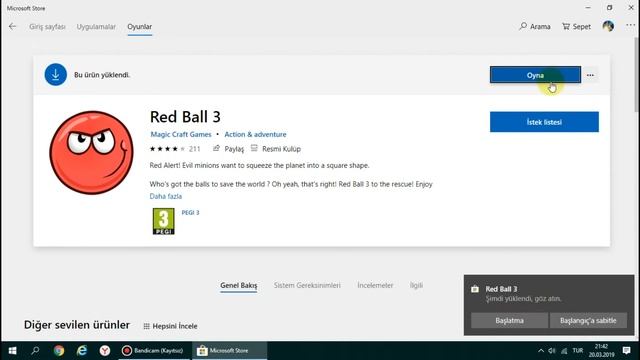Open the volume control in the tray
The image size is (640, 360).
pos(552,351)
